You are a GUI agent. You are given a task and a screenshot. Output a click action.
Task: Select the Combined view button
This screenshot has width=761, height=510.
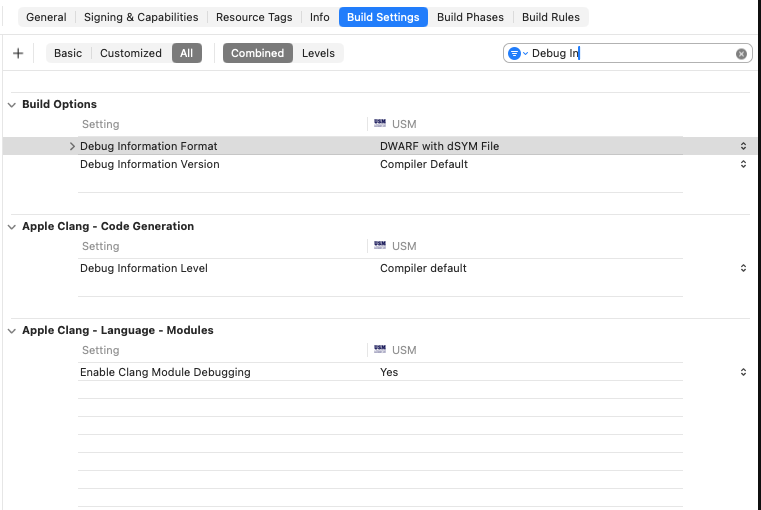257,53
